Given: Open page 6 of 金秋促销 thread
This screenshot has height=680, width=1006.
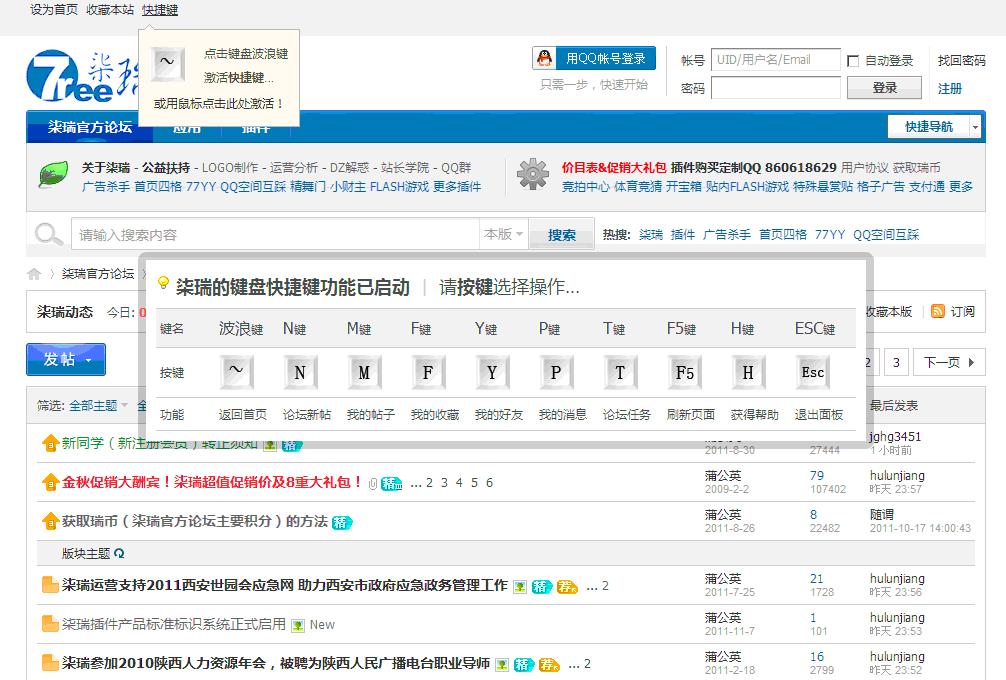Looking at the screenshot, I should (489, 482).
